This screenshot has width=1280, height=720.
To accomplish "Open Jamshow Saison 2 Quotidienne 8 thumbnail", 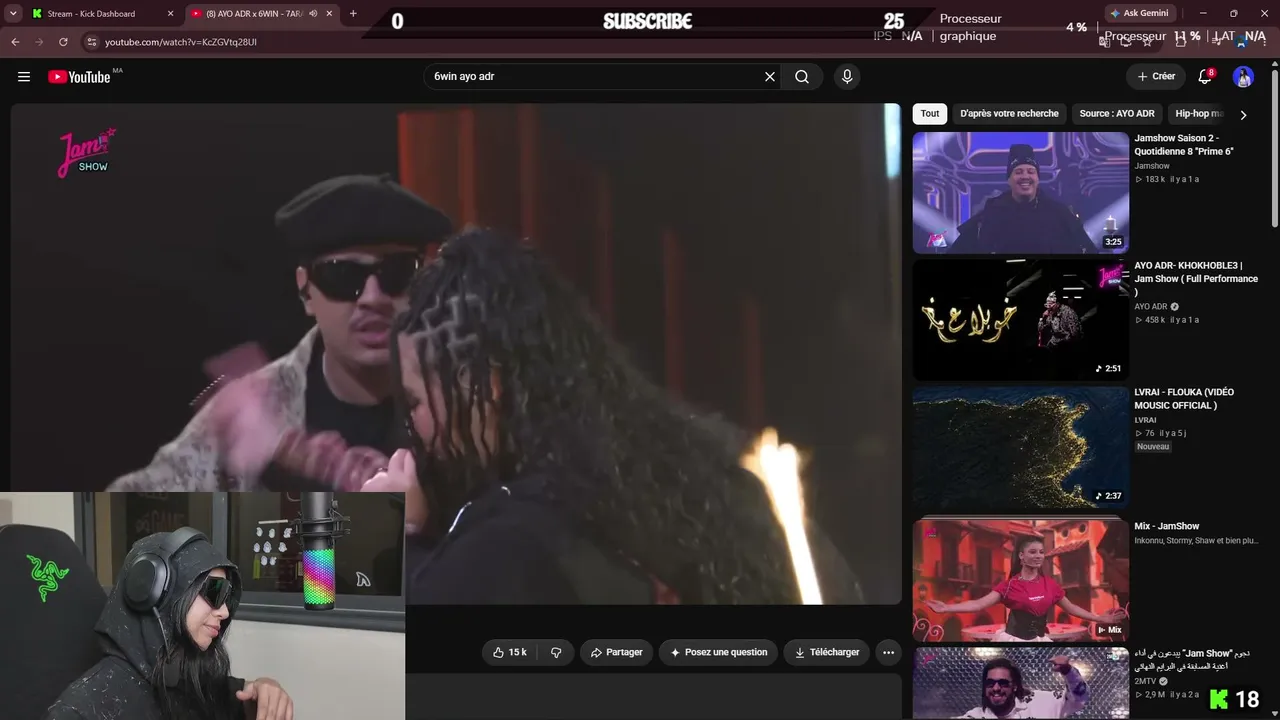I will point(1020,193).
